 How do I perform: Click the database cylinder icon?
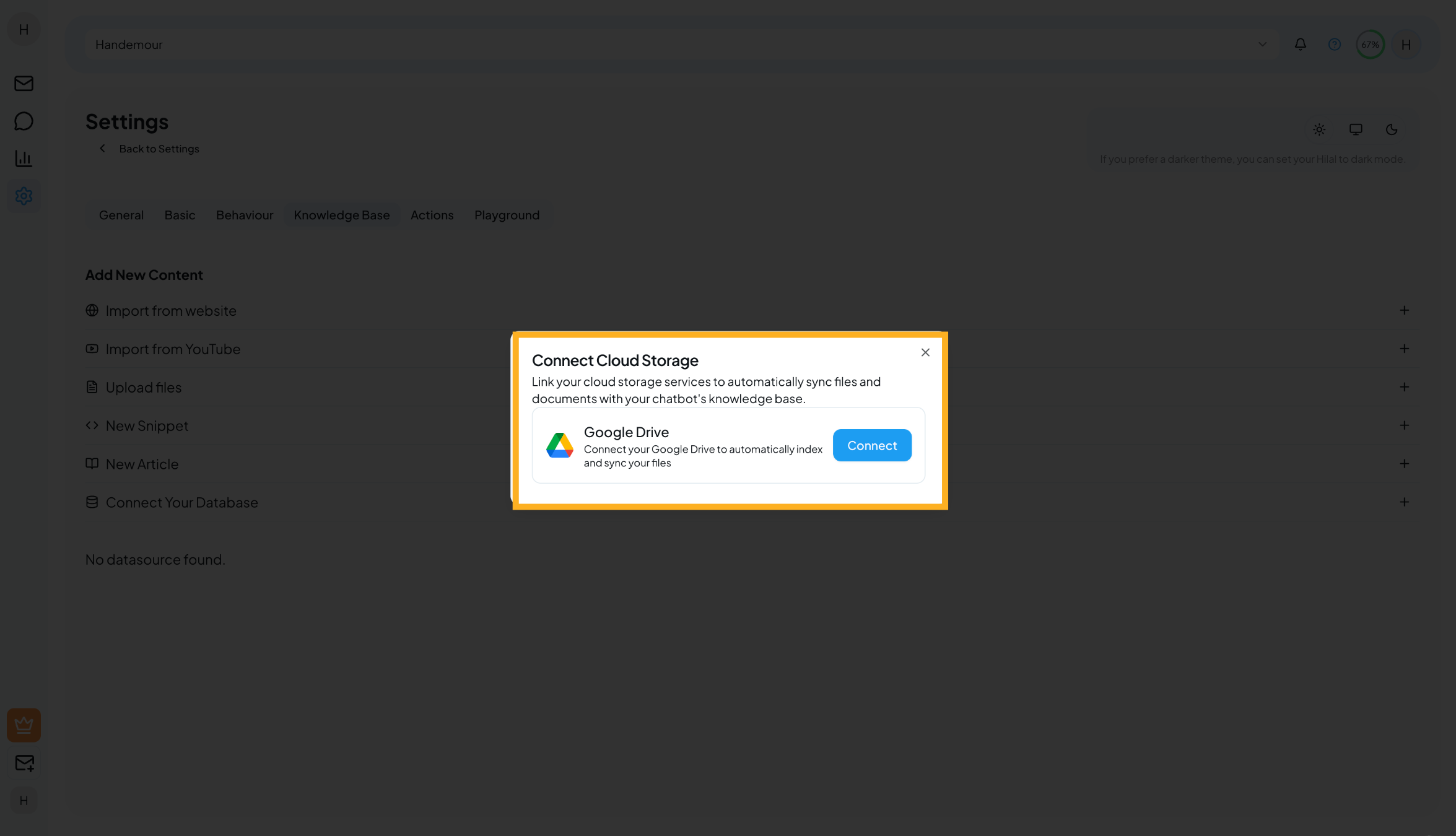click(x=92, y=502)
